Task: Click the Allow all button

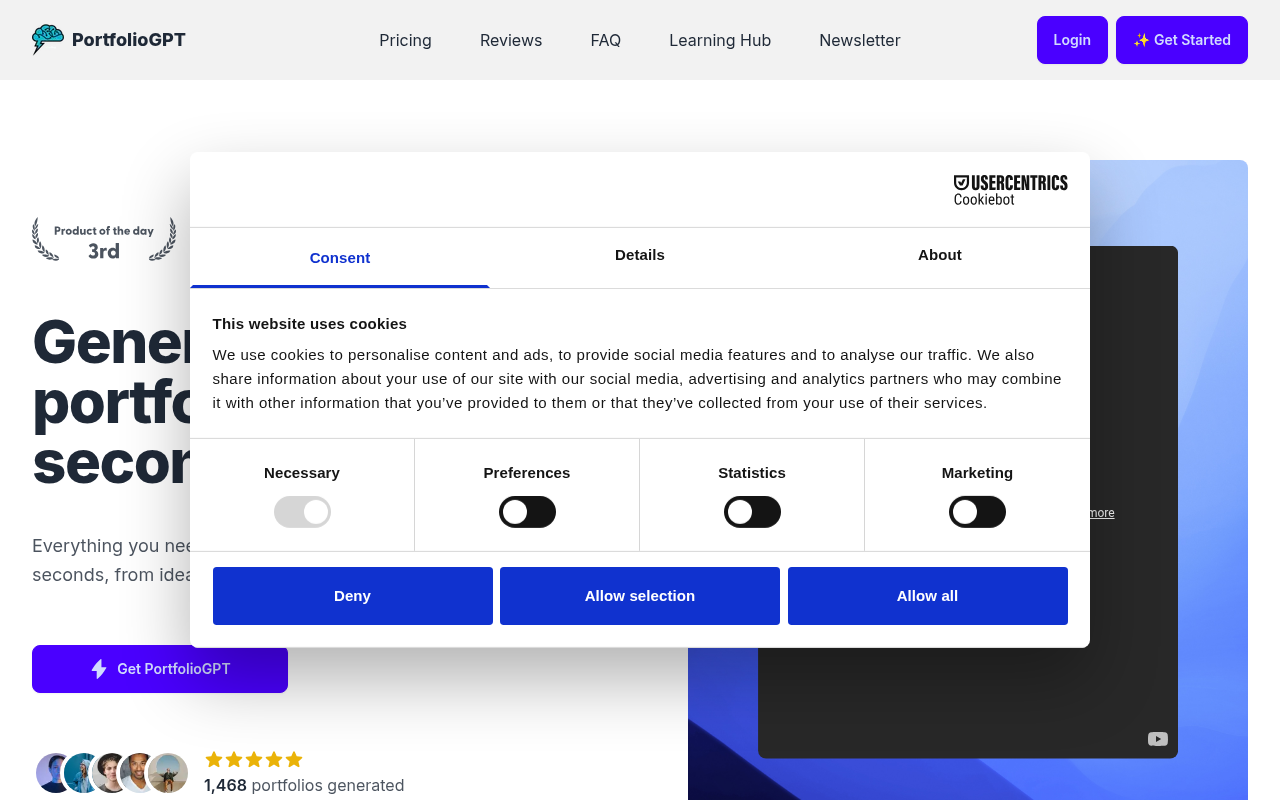Action: click(927, 595)
